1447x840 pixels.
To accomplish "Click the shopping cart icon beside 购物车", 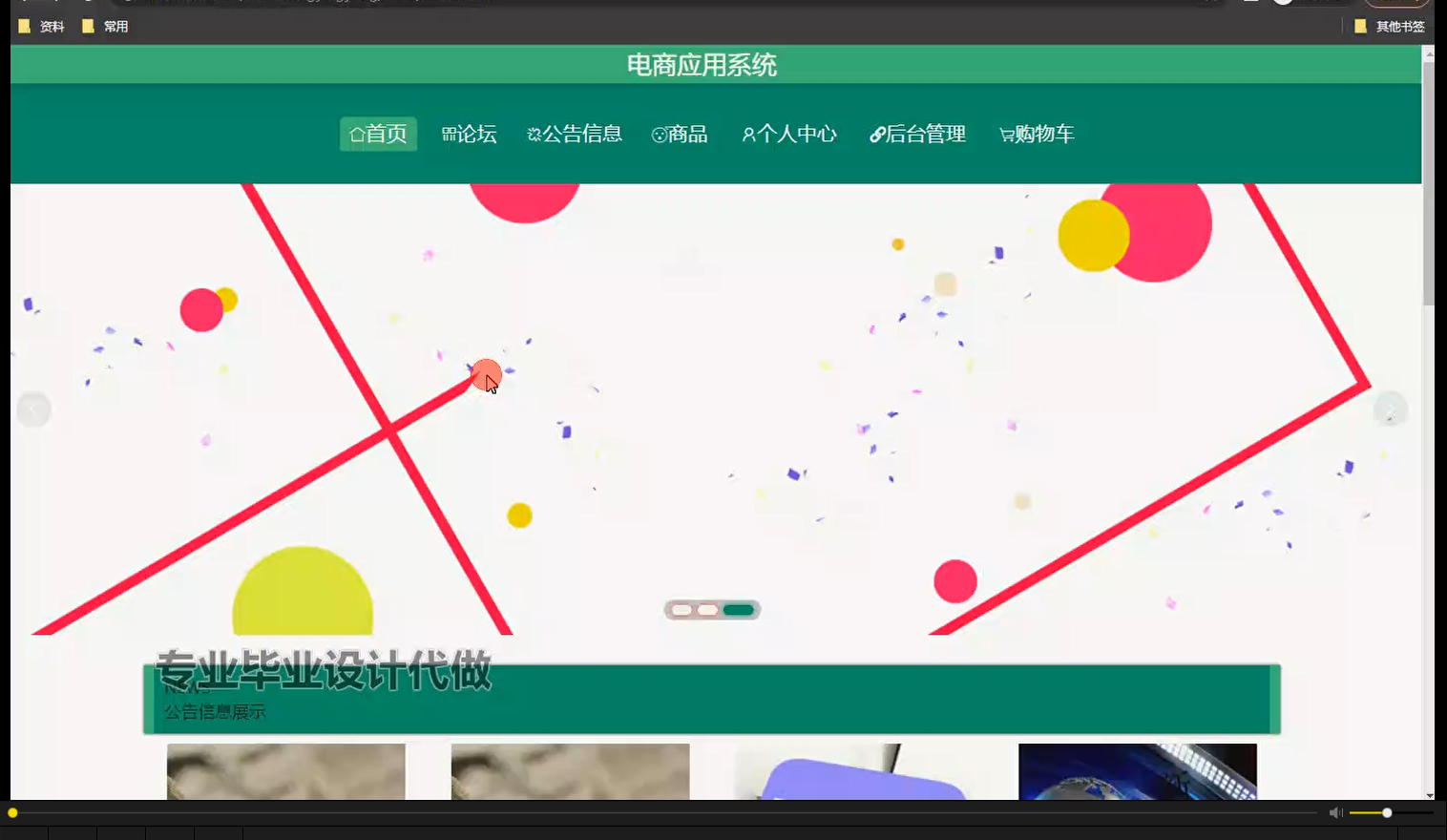I will (x=1008, y=134).
